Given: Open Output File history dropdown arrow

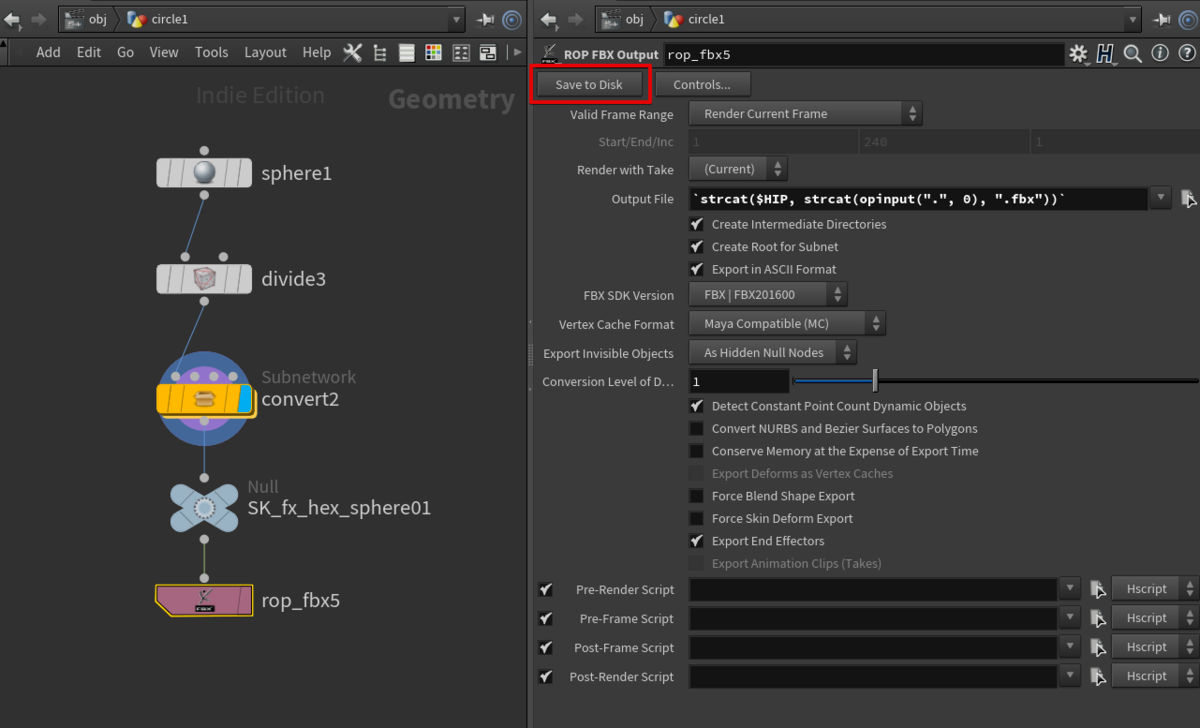Looking at the screenshot, I should coord(1160,198).
